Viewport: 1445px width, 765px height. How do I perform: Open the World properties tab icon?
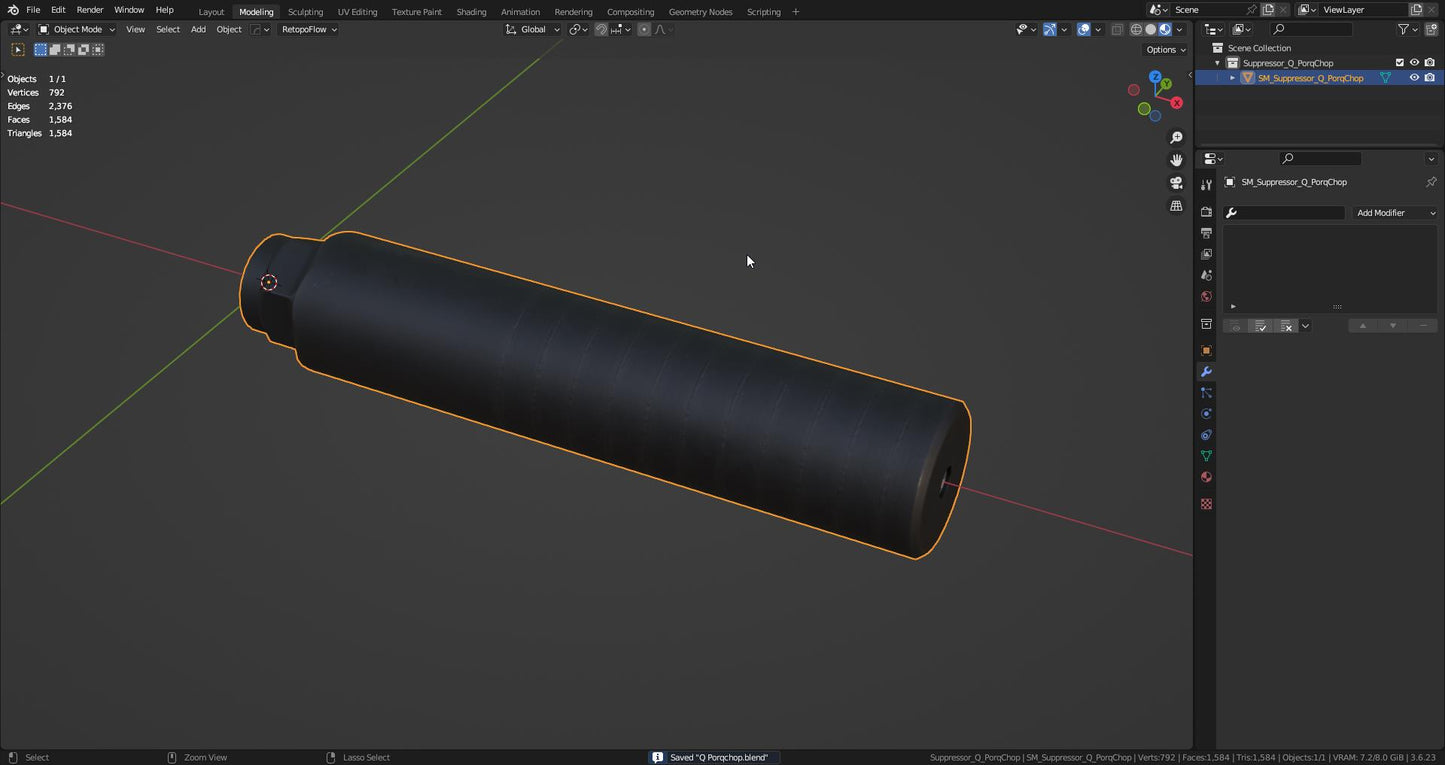[x=1206, y=297]
